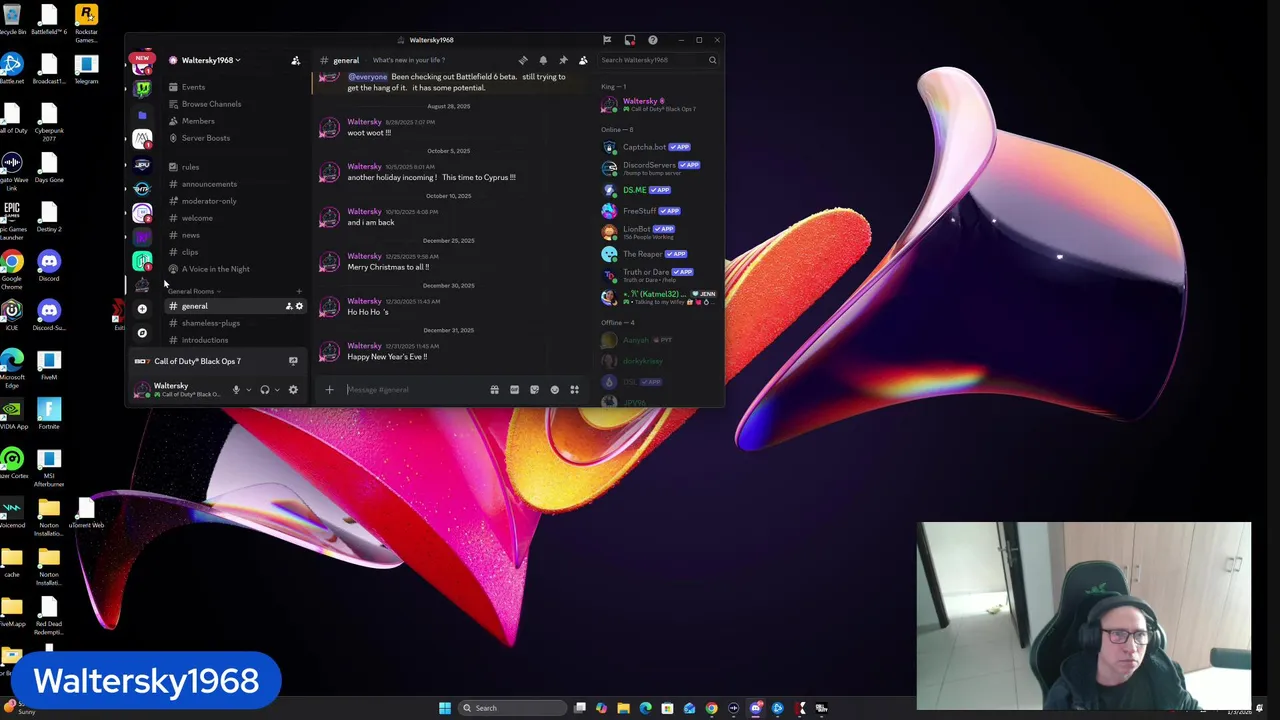Open the sticker picker
Viewport: 1280px width, 720px height.
click(534, 390)
